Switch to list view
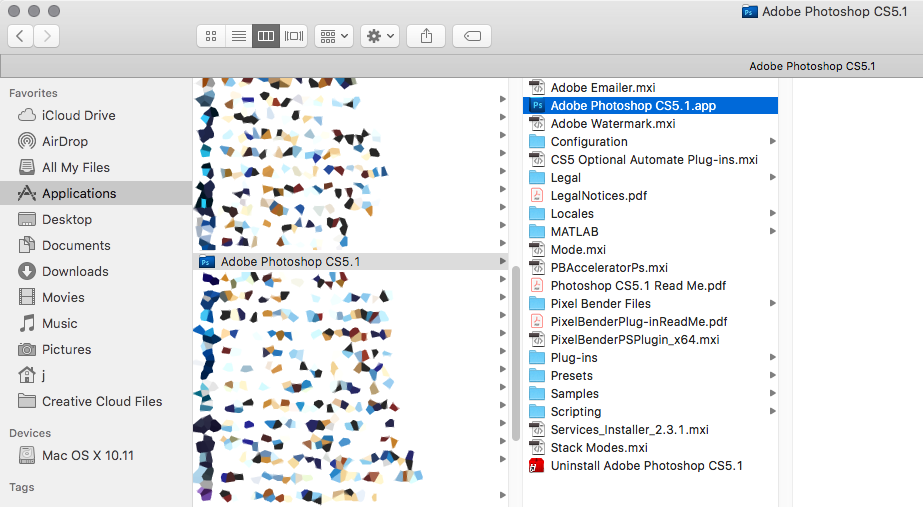This screenshot has width=923, height=507. tap(238, 36)
